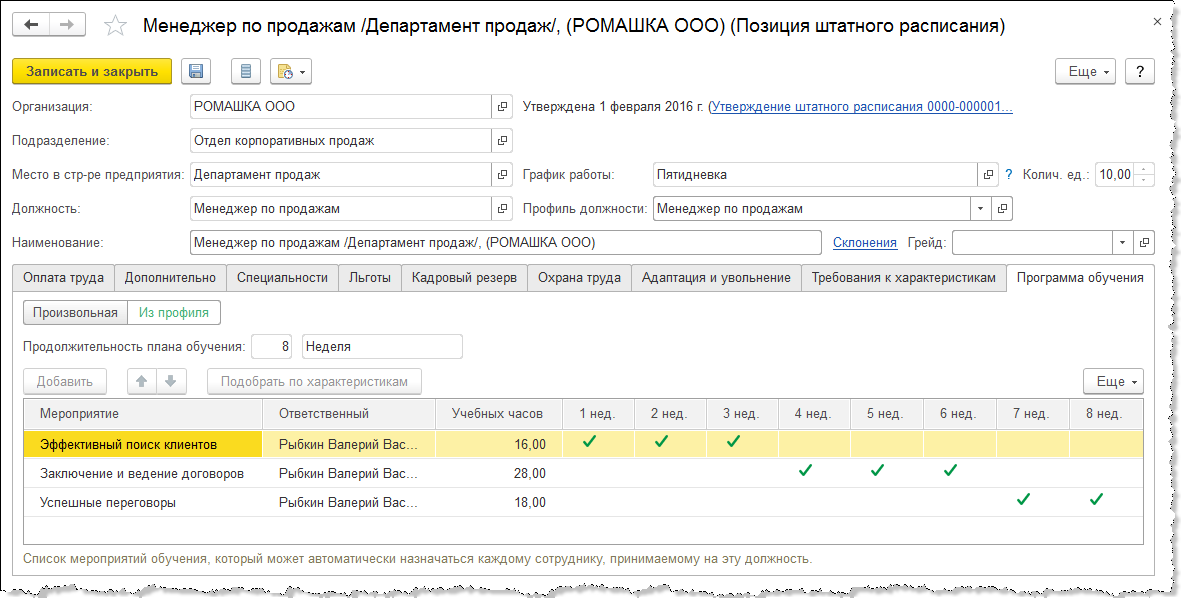Image resolution: width=1181 pixels, height=598 pixels.
Task: Increase Колич. ед. using the up spinner
Action: tap(1145, 168)
